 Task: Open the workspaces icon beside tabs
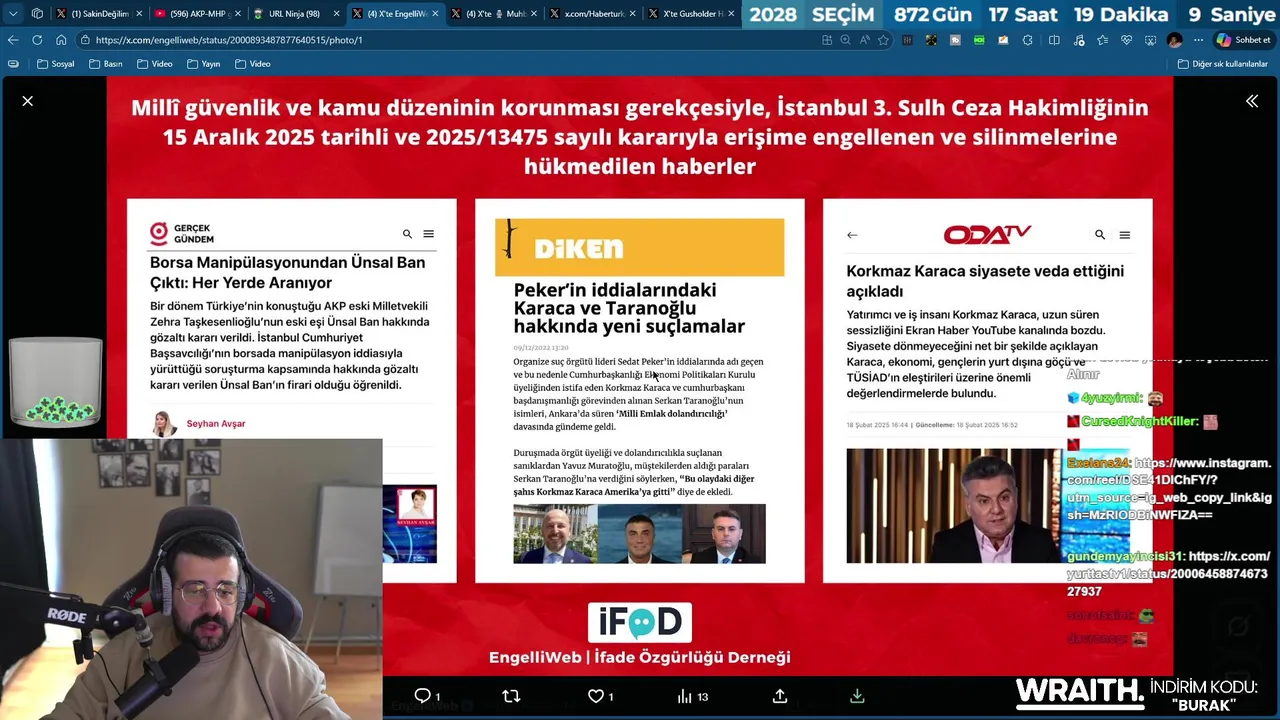click(37, 14)
